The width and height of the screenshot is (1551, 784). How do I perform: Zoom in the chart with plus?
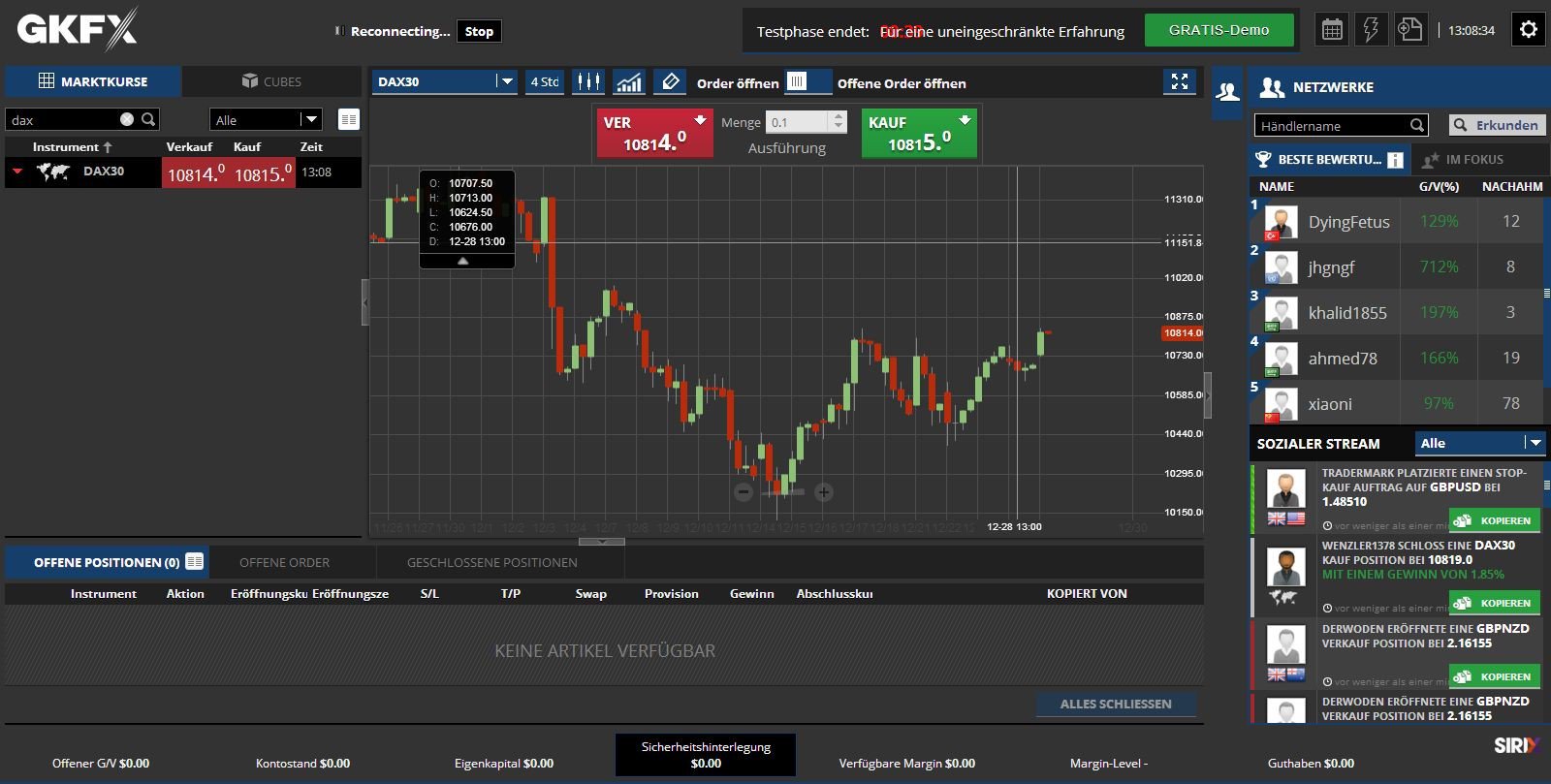(x=824, y=492)
